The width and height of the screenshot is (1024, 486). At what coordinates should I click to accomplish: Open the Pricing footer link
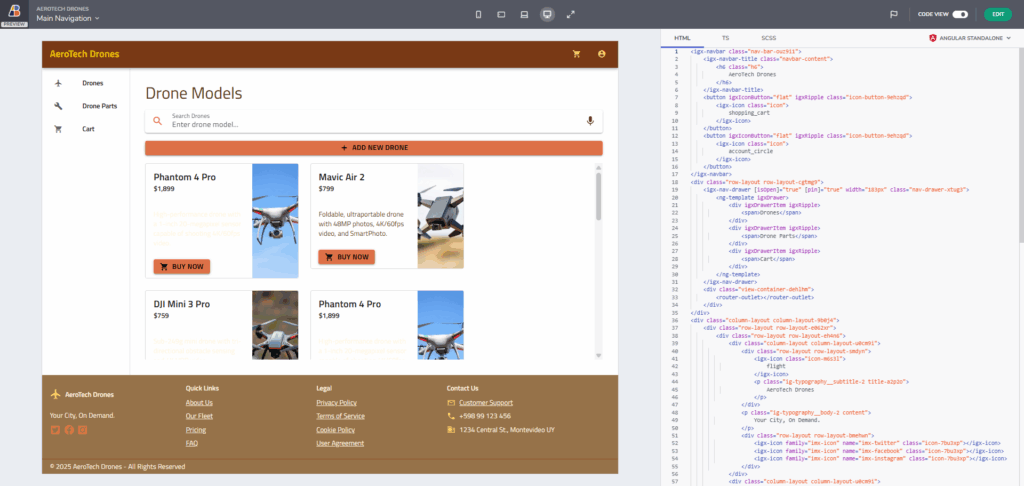(x=196, y=430)
